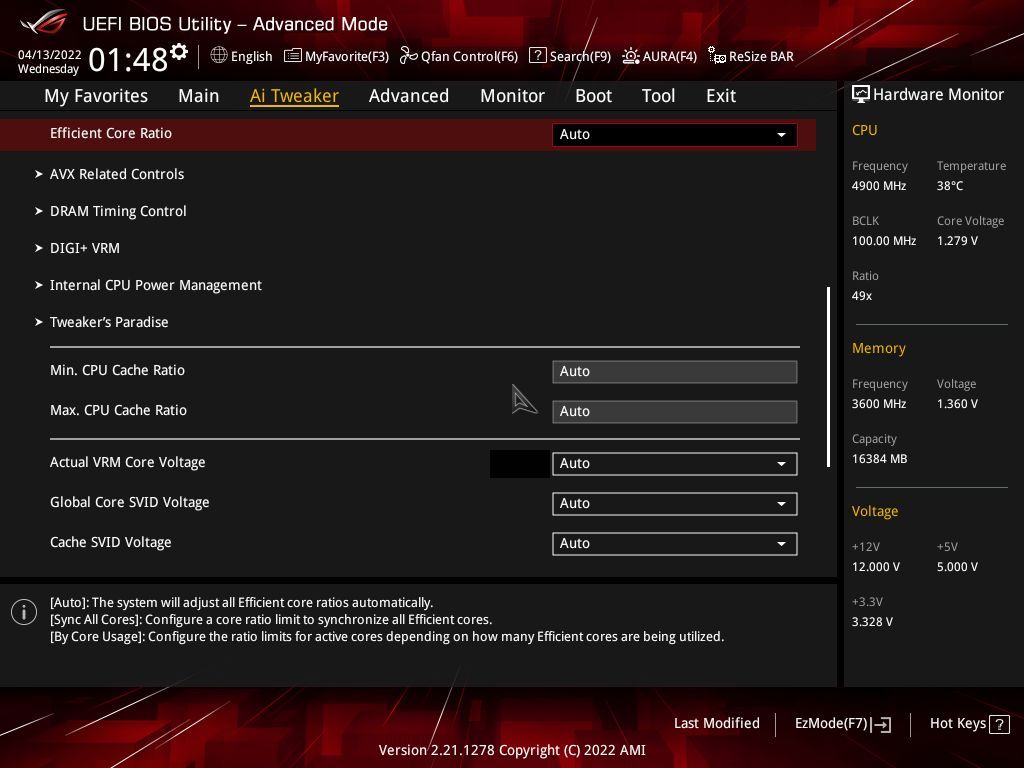Open Cache SVID Voltage dropdown
Image resolution: width=1024 pixels, height=768 pixels.
pos(674,543)
